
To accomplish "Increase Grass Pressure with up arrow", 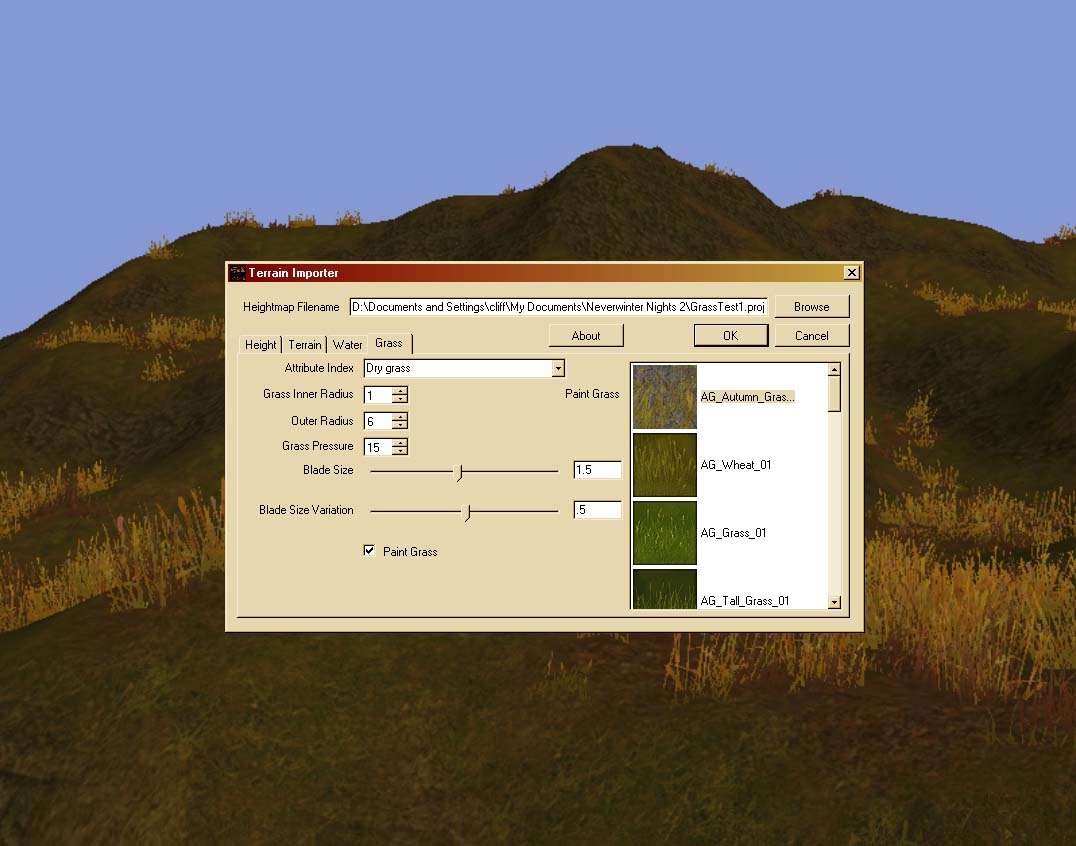I will point(400,442).
